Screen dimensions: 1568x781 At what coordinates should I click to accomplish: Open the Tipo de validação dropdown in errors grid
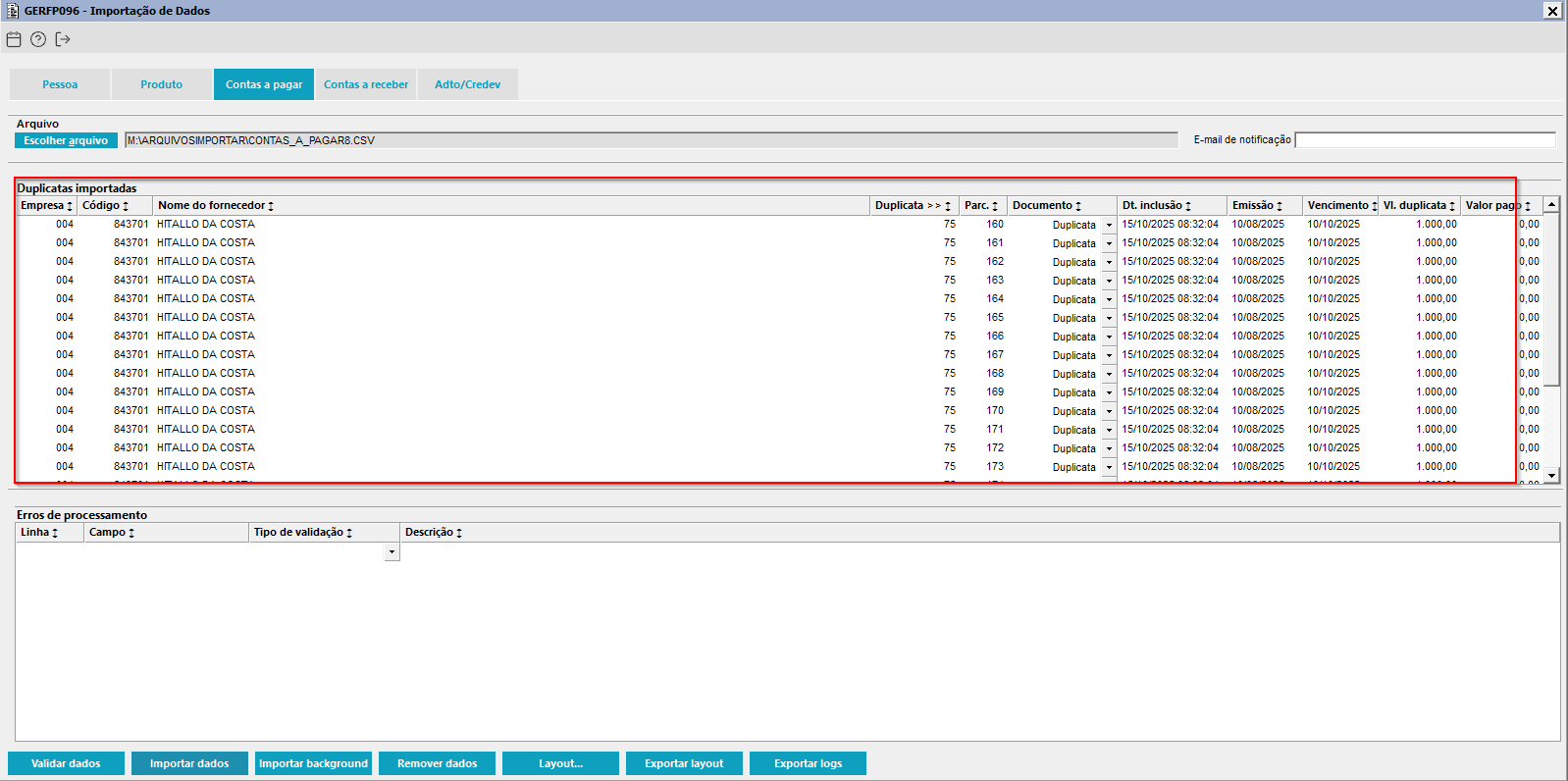click(x=392, y=551)
